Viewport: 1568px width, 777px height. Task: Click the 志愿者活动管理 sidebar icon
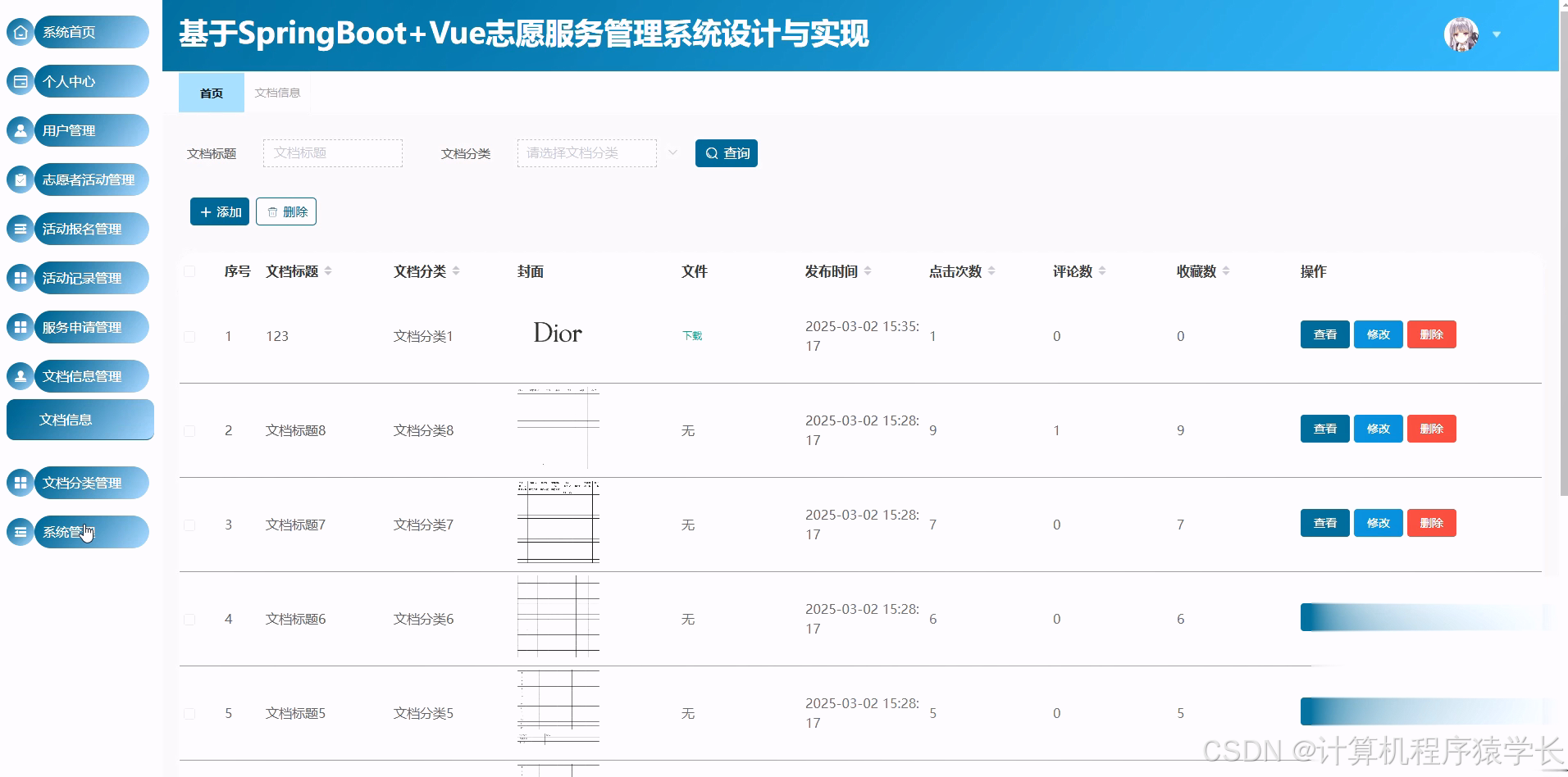20,179
